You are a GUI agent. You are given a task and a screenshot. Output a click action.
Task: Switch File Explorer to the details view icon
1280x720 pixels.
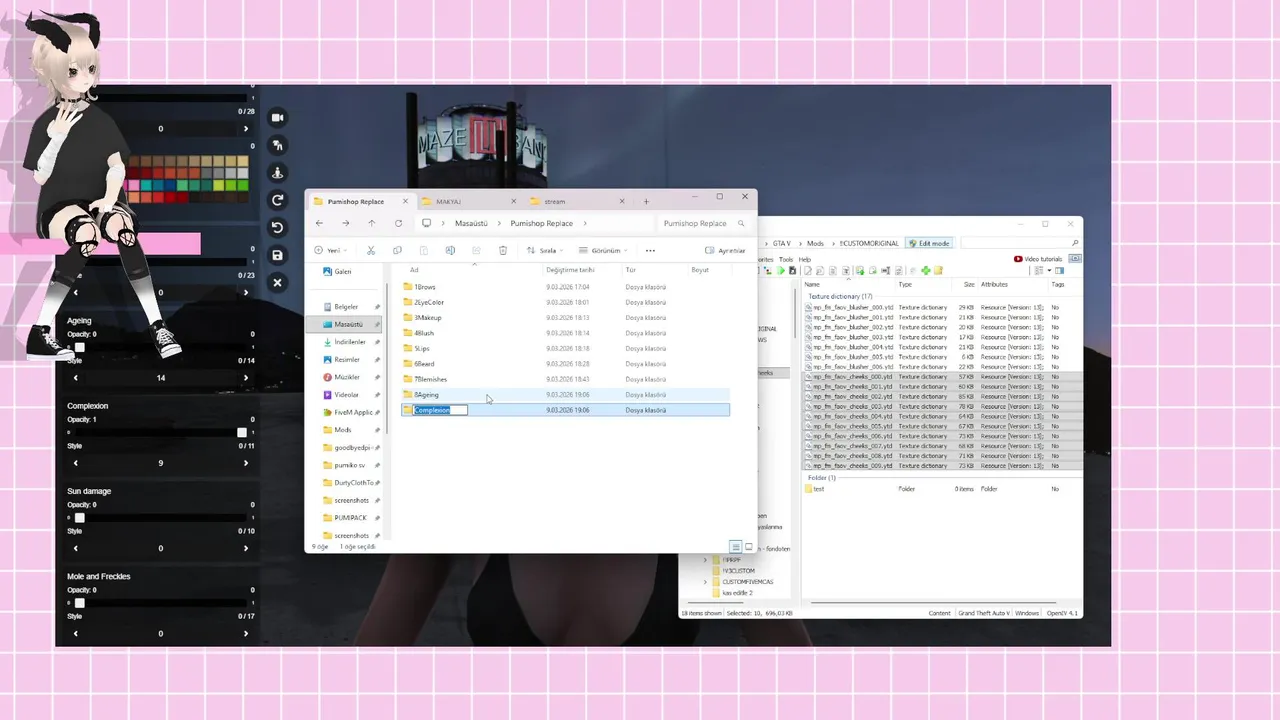[736, 547]
